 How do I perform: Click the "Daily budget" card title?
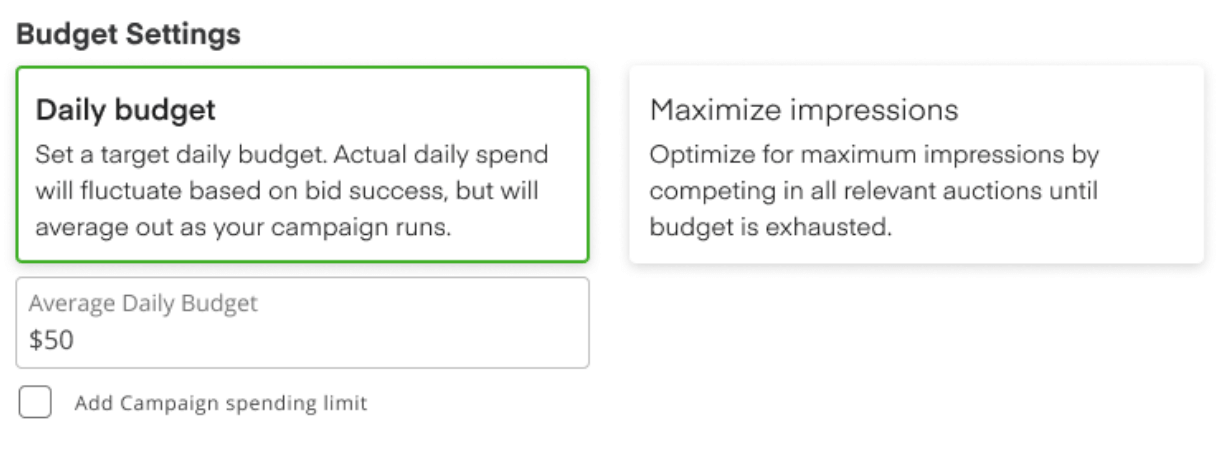tap(126, 109)
